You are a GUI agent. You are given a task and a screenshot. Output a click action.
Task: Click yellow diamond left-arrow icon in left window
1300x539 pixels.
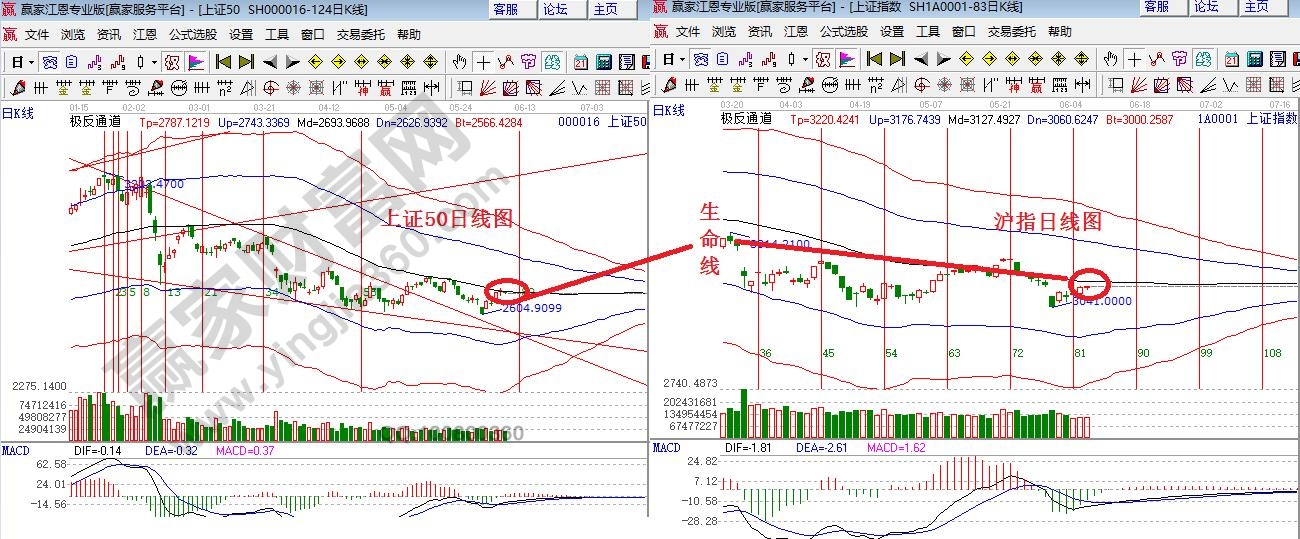pos(316,62)
